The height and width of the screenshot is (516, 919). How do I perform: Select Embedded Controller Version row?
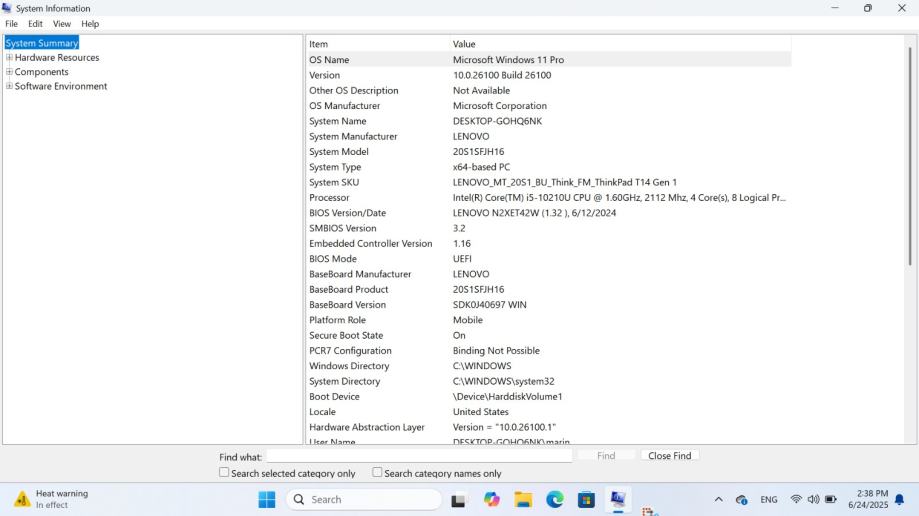pyautogui.click(x=549, y=243)
